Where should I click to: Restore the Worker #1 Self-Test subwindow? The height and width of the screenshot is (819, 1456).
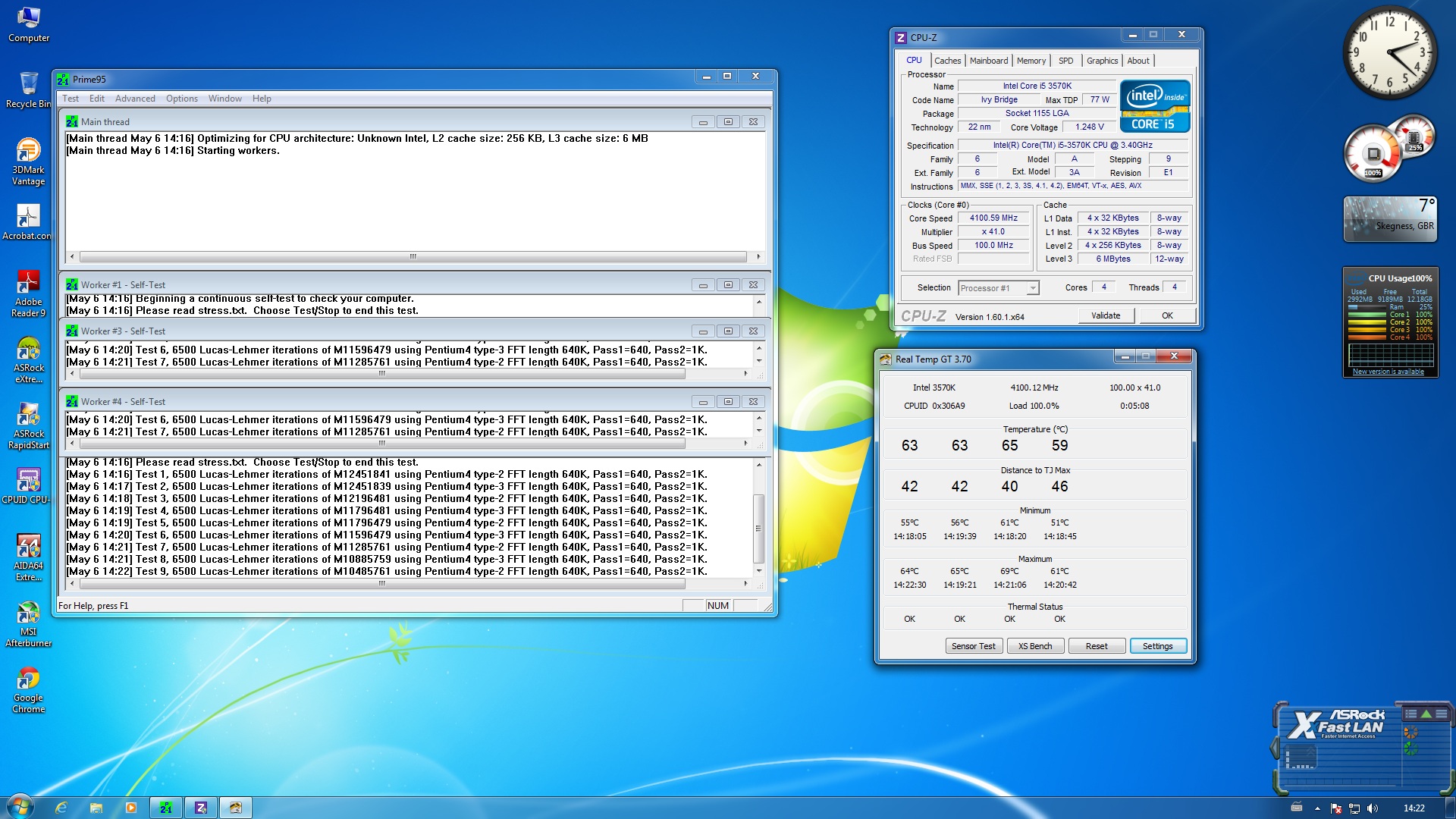[x=728, y=285]
